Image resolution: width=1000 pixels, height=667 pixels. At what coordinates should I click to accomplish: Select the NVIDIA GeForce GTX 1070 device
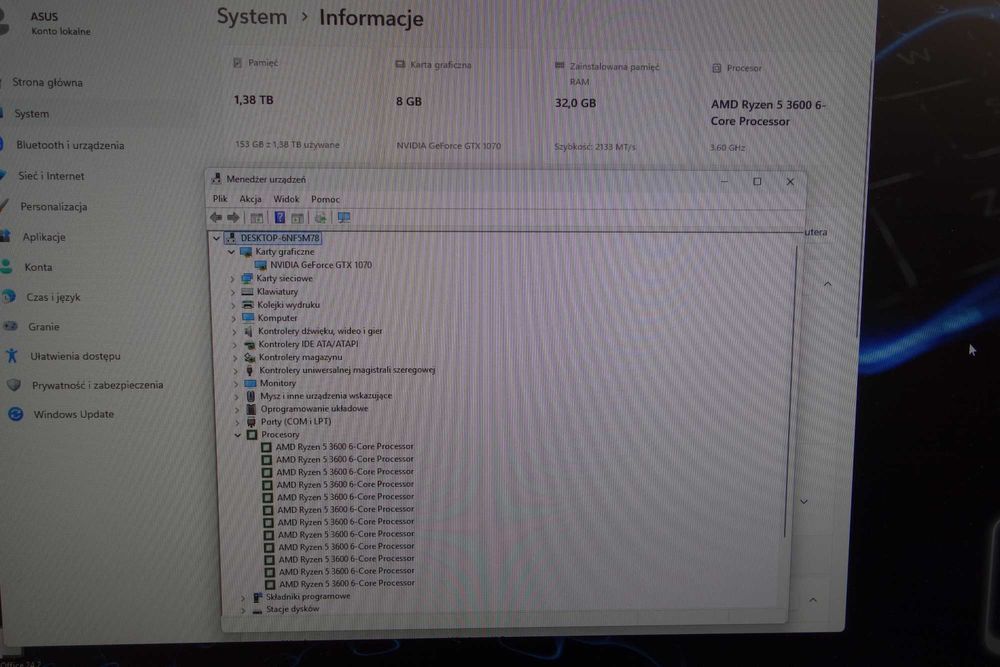(x=321, y=265)
